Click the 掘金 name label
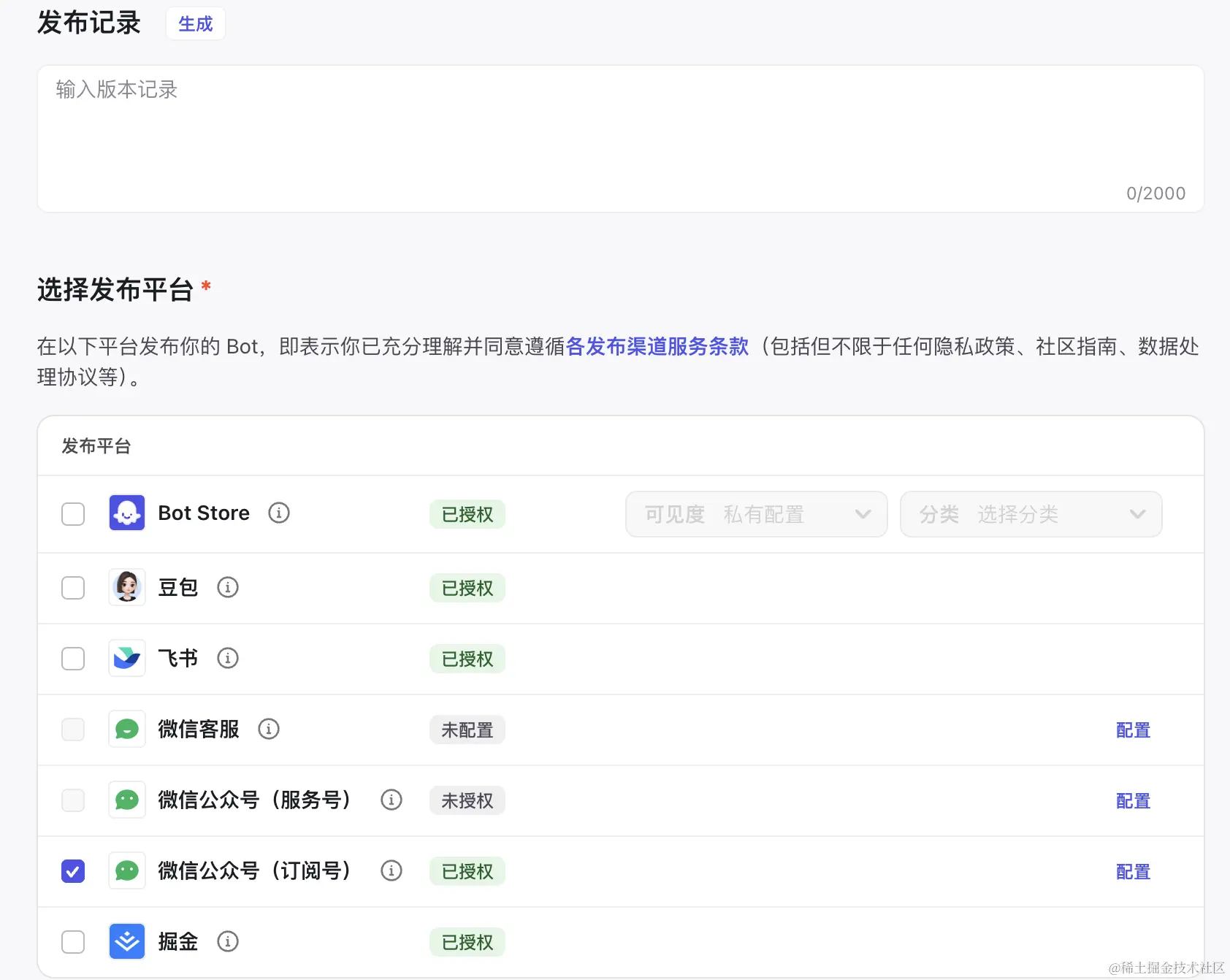Image resolution: width=1230 pixels, height=980 pixels. [x=178, y=941]
